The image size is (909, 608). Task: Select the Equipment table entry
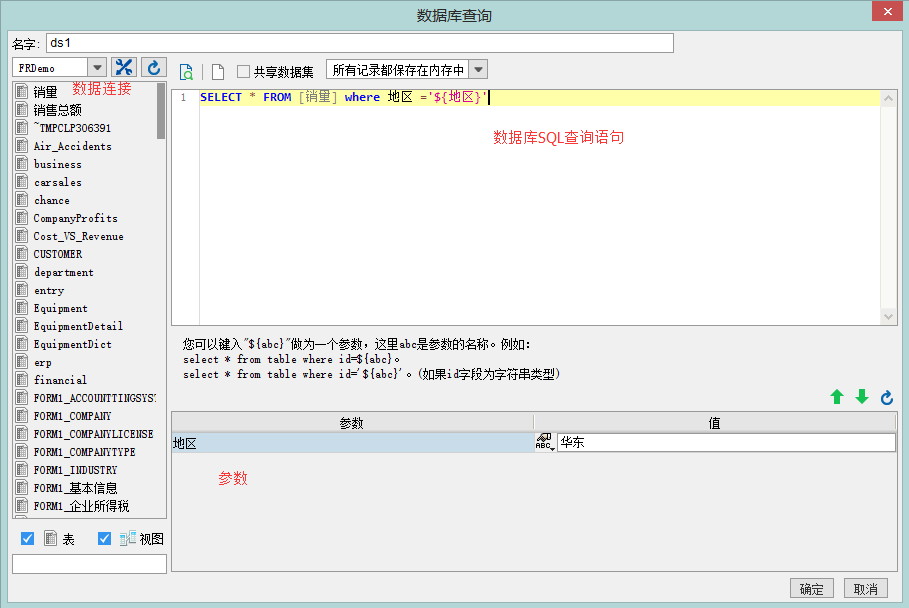60,308
